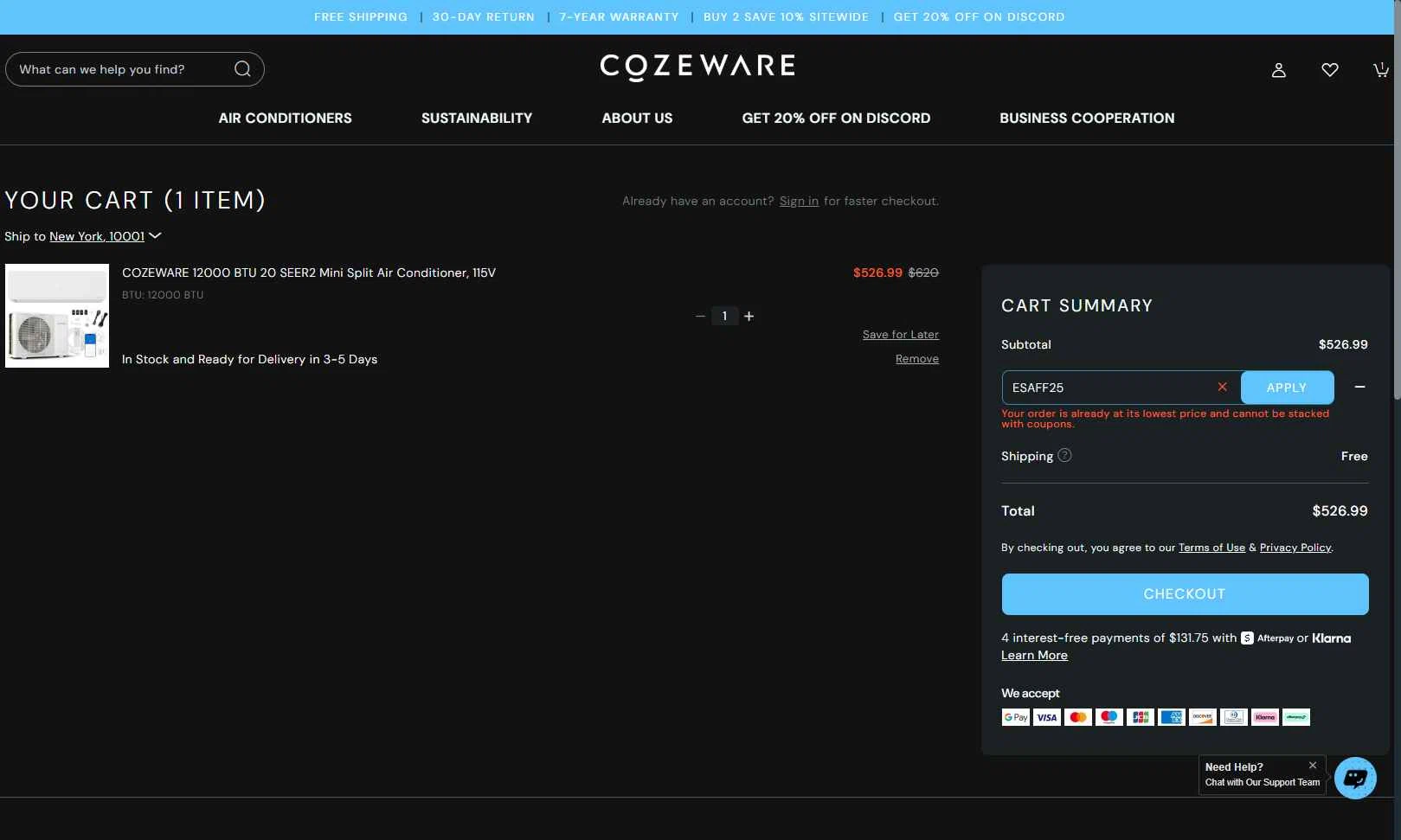
Task: Click the American Express payment icon
Action: [1172, 717]
